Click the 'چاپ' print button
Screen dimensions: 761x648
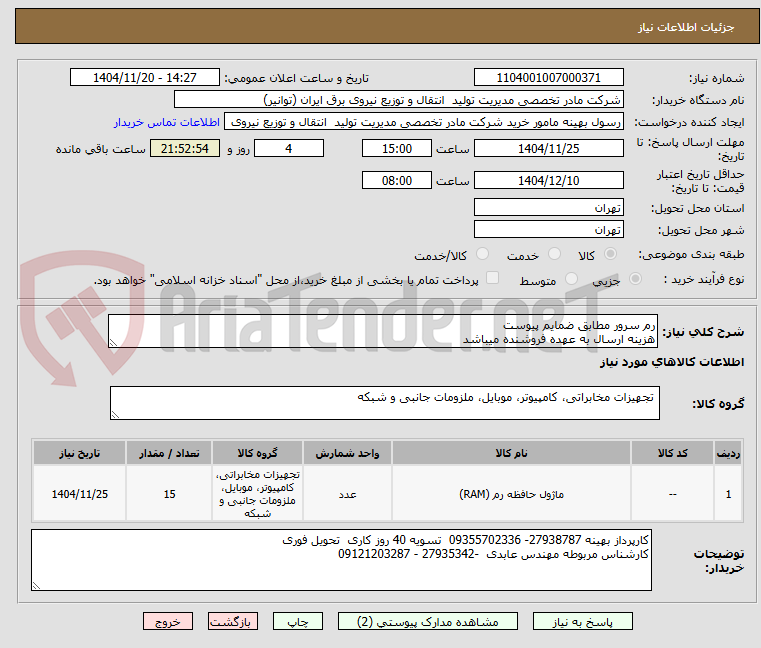click(x=298, y=621)
